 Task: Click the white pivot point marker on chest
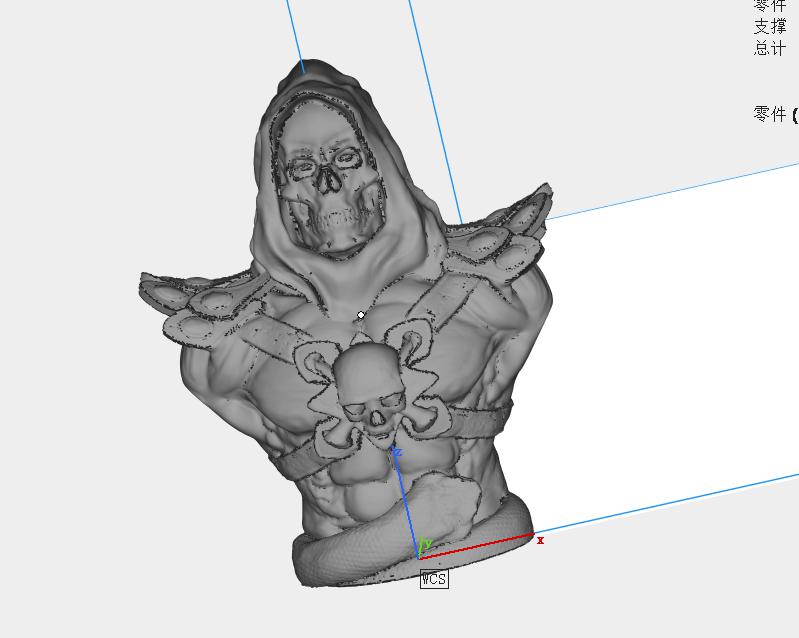[x=361, y=315]
